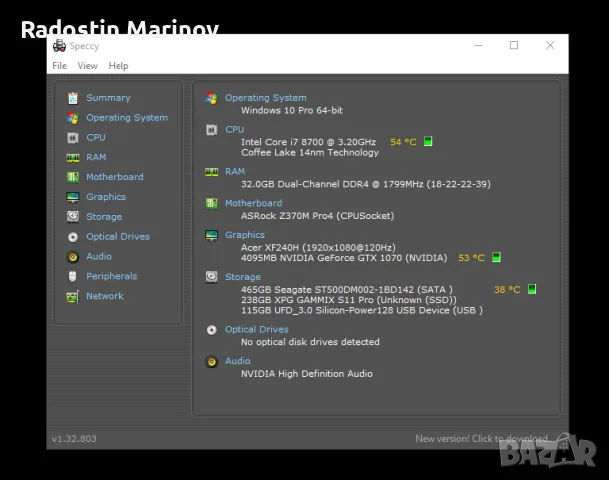Click the Optical Drives disc sidebar icon
609x480 pixels.
point(73,237)
